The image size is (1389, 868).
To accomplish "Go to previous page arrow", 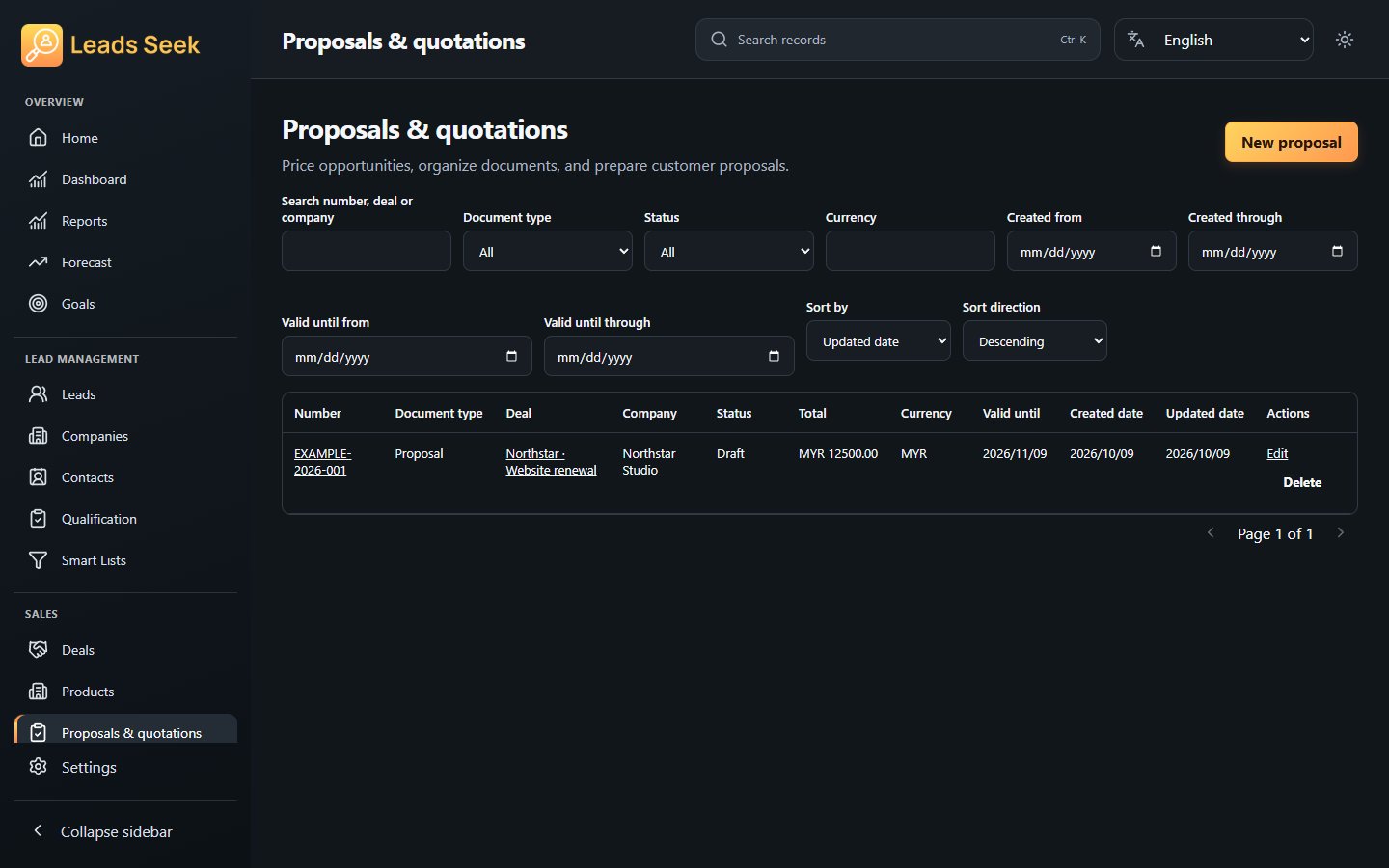I will [1211, 532].
